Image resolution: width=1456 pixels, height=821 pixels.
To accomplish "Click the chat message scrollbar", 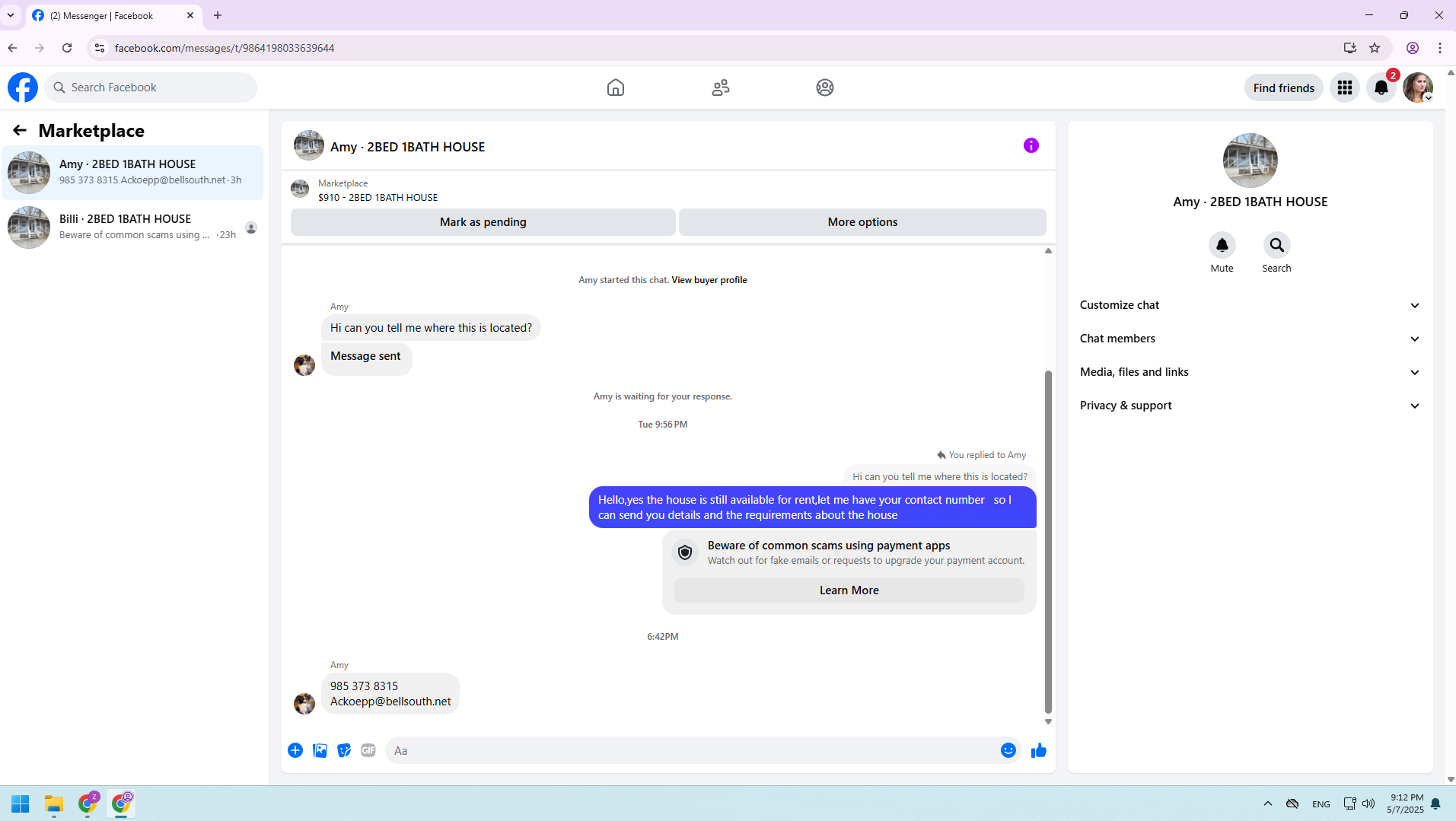I will coord(1048,542).
